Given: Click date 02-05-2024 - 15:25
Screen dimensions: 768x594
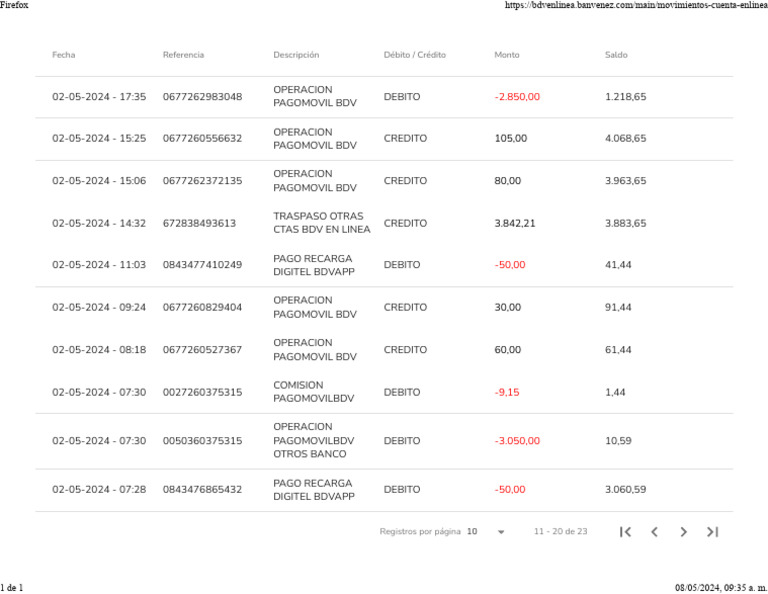Looking at the screenshot, I should 99,139.
